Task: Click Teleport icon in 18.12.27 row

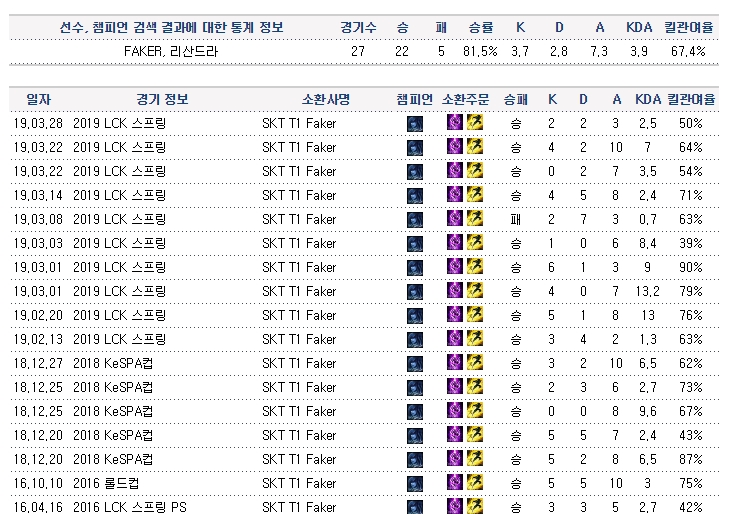Action: [455, 362]
